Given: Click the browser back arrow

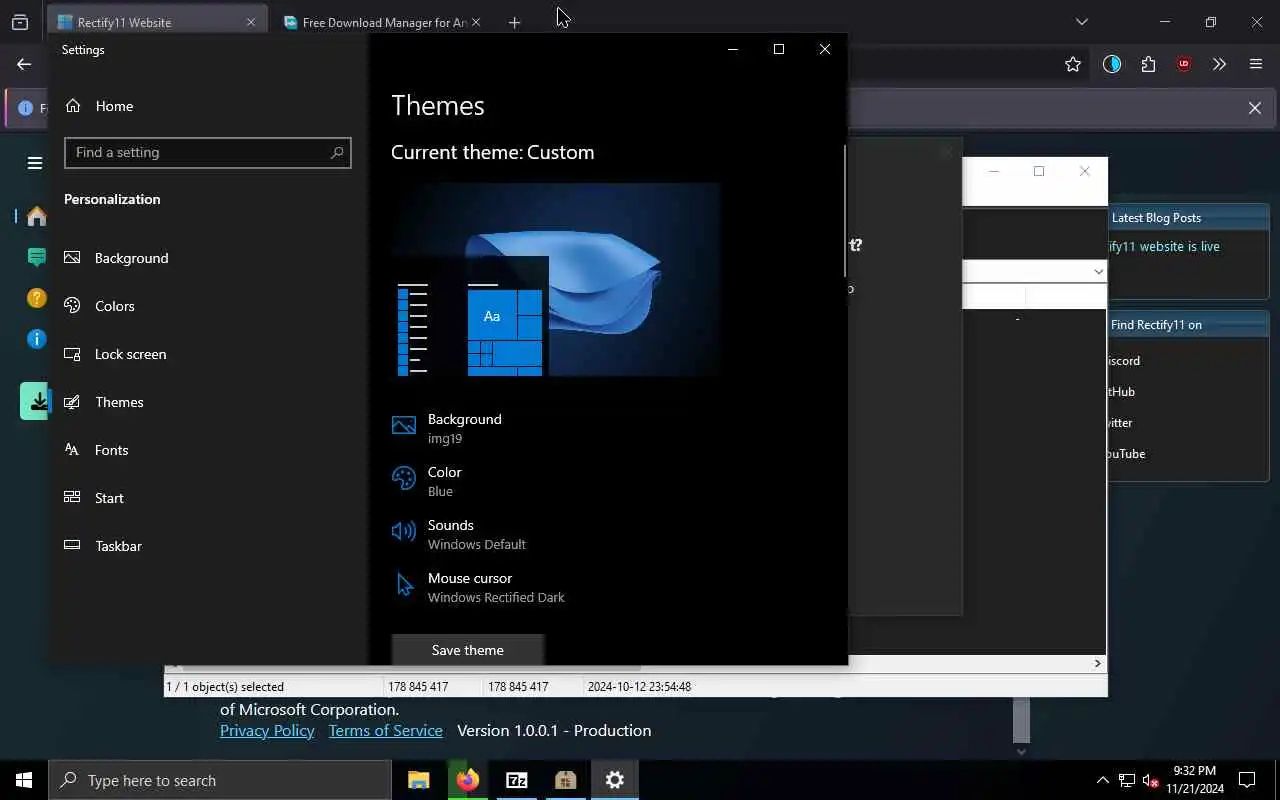Looking at the screenshot, I should tap(24, 64).
